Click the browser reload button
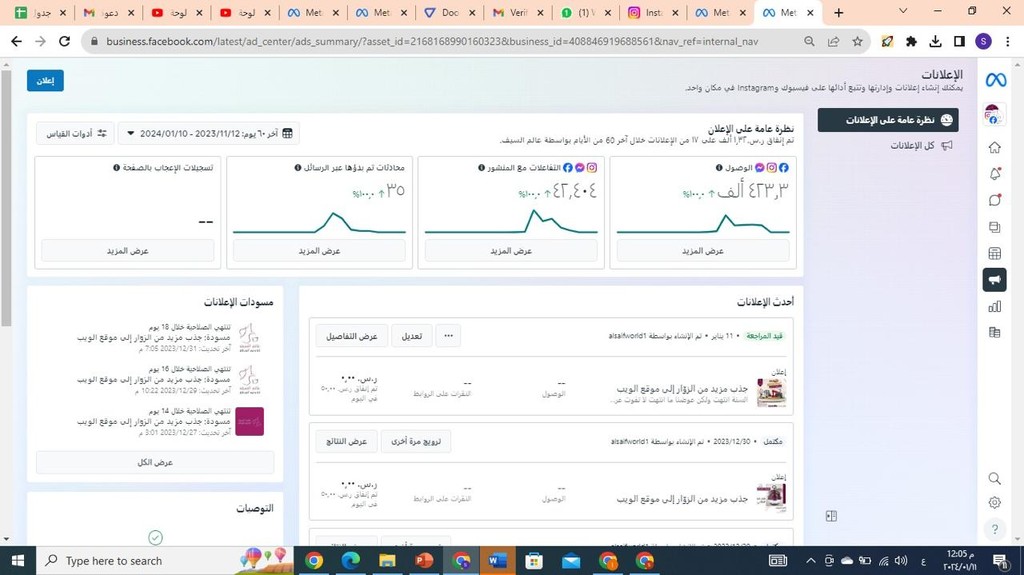This screenshot has height=575, width=1024. coord(64,41)
